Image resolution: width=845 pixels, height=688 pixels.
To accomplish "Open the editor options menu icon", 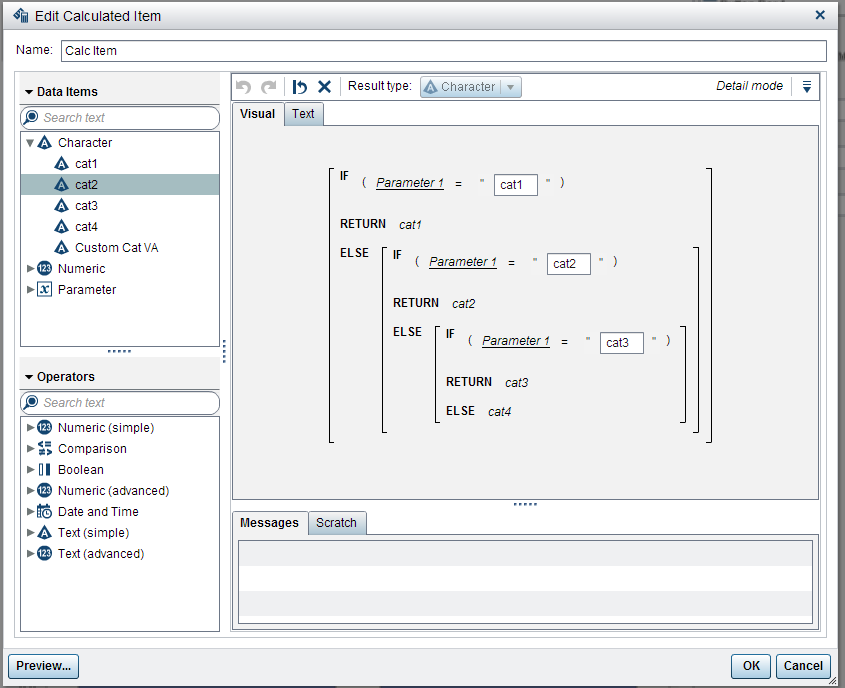I will (x=807, y=87).
